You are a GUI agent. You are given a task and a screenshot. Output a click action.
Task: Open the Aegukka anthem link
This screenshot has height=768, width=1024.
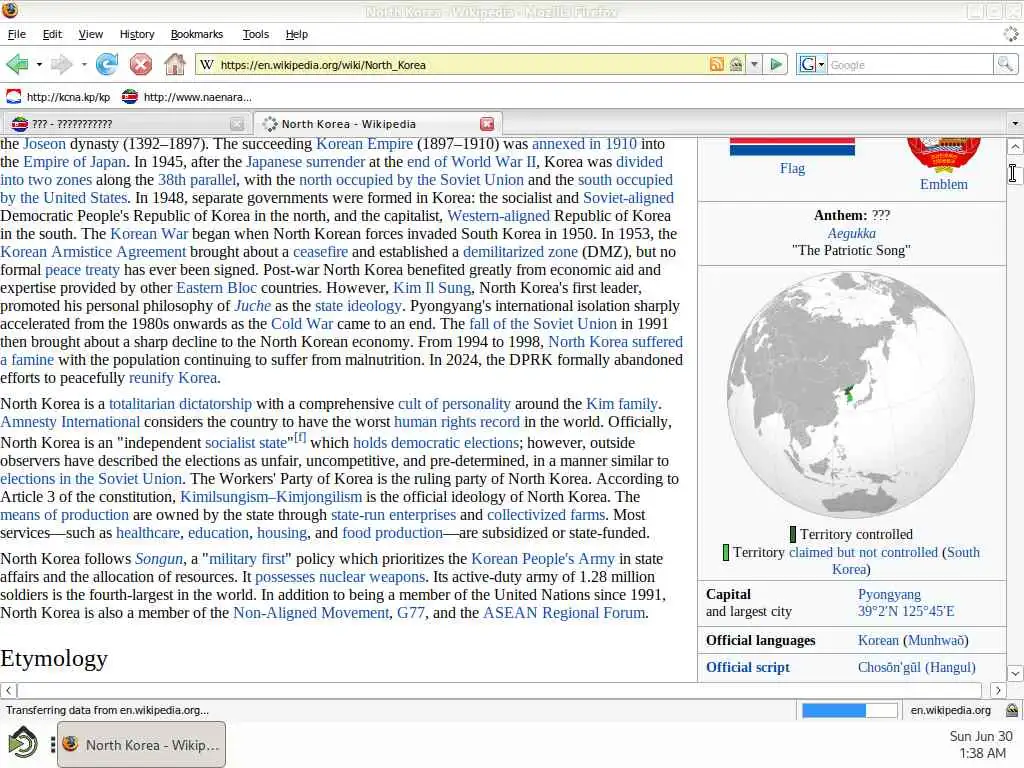click(x=852, y=233)
